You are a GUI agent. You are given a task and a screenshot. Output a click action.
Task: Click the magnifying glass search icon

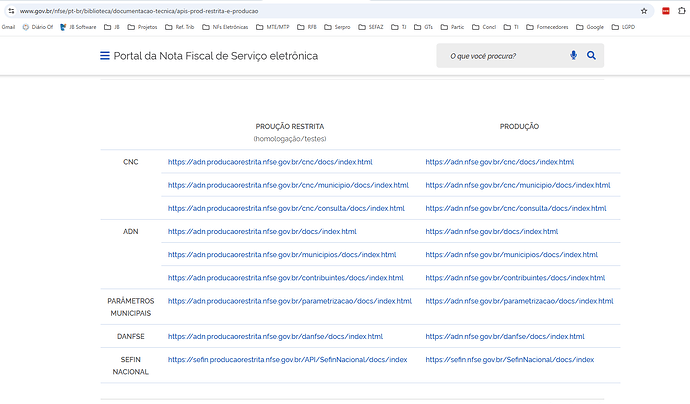tap(591, 56)
